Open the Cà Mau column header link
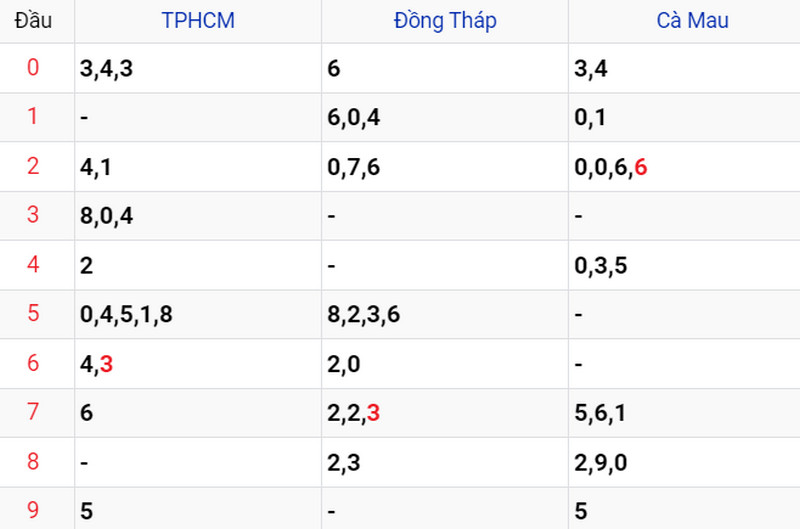 point(692,21)
